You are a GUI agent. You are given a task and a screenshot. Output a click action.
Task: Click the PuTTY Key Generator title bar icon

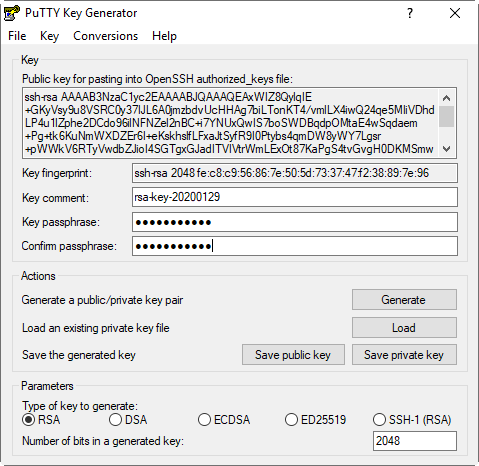12,13
